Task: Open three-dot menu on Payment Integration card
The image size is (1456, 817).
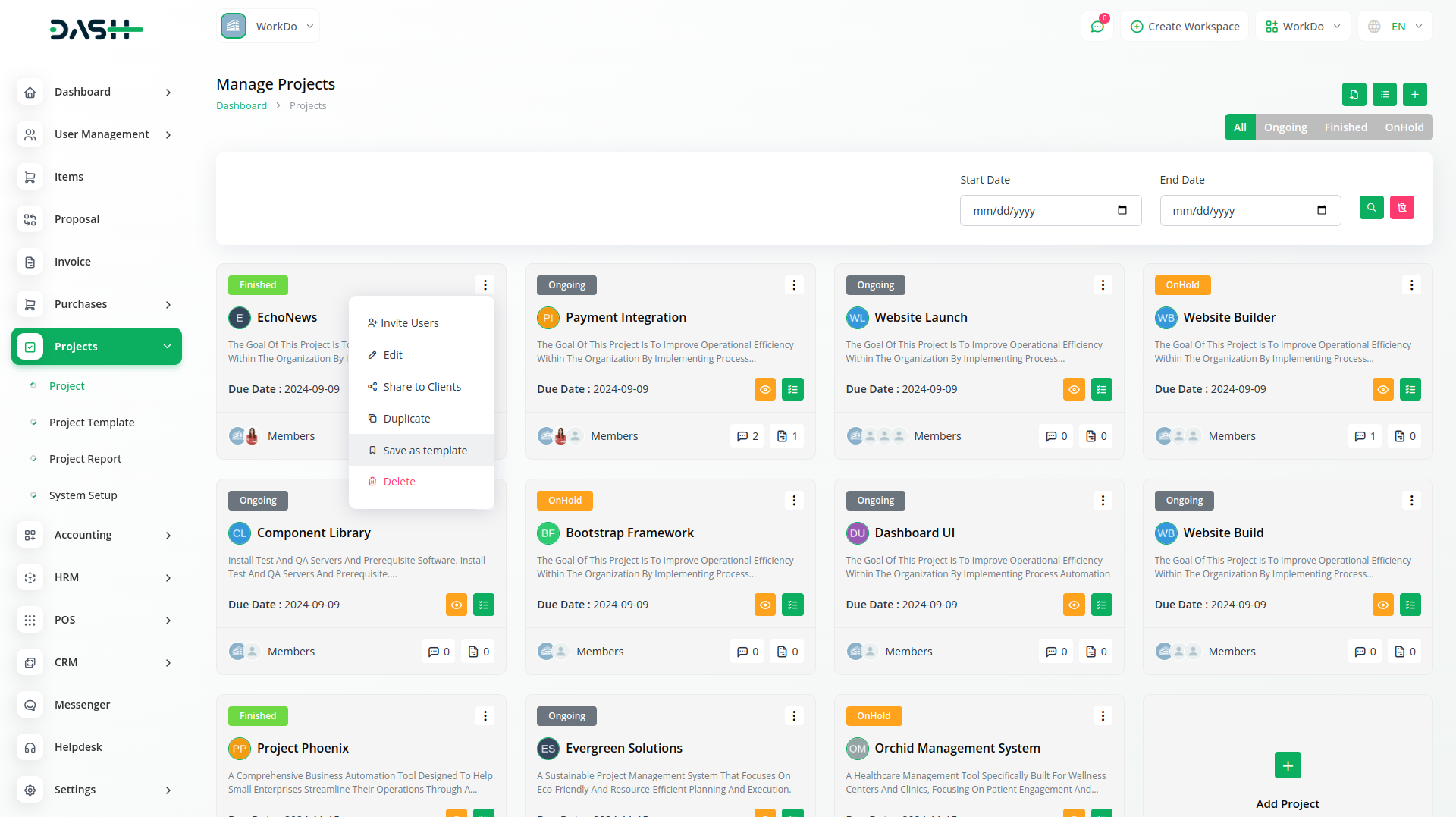Action: [794, 285]
